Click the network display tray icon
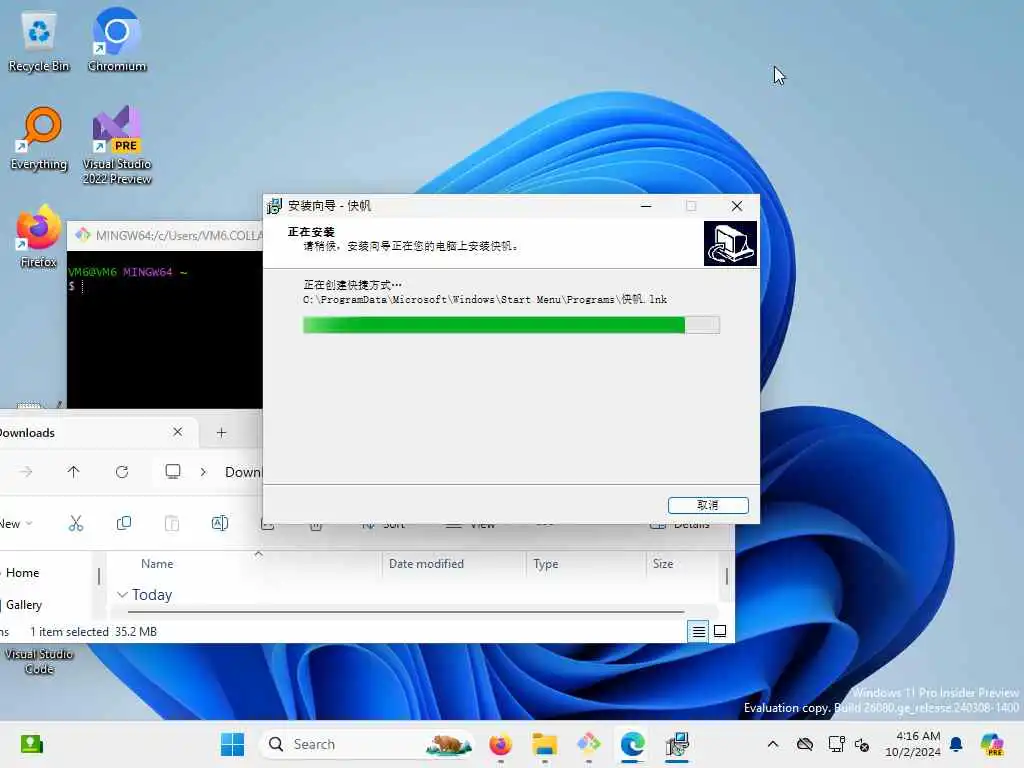 click(x=837, y=744)
